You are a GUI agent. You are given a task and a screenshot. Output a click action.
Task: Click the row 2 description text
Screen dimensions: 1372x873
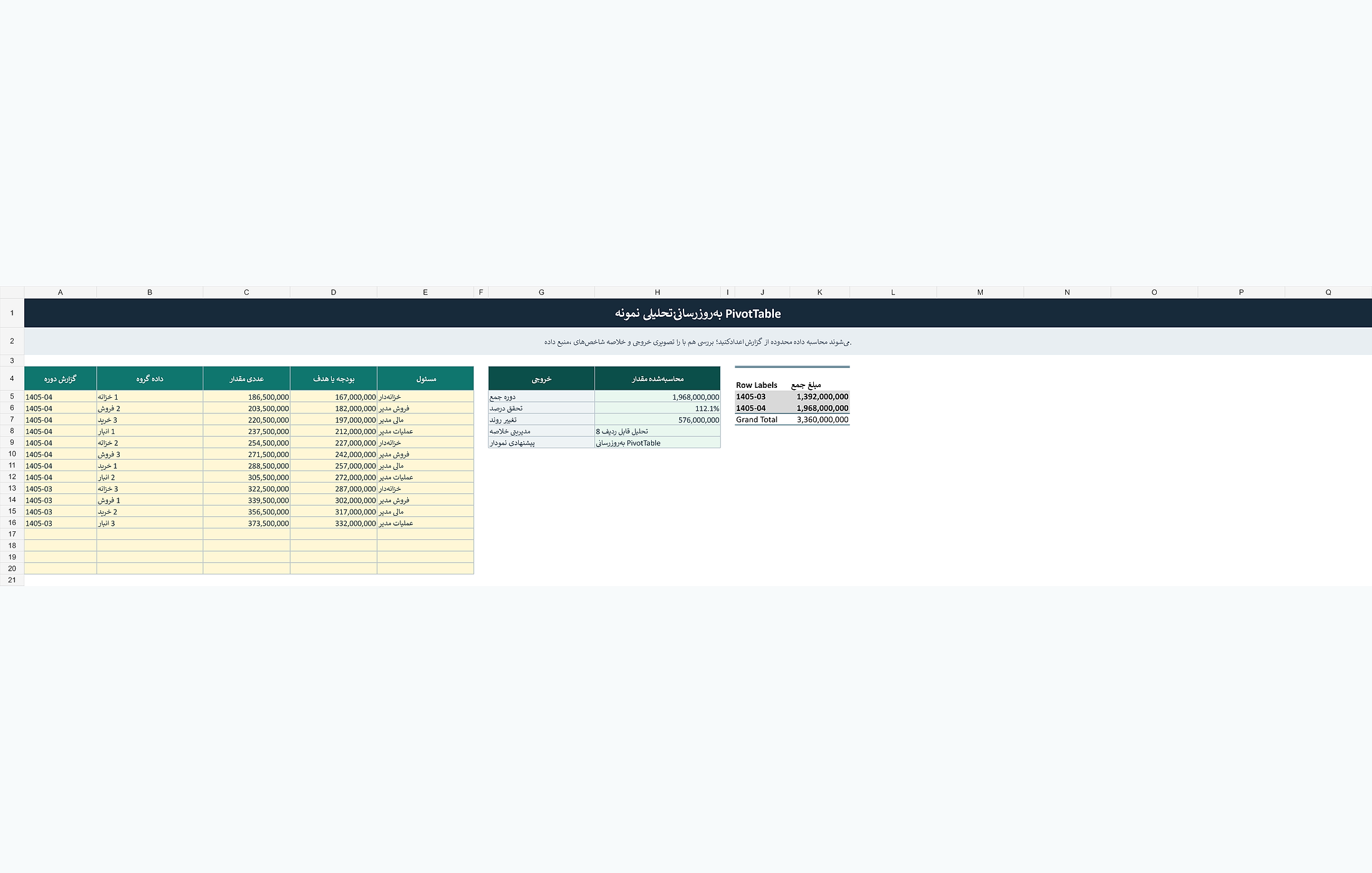tap(698, 342)
